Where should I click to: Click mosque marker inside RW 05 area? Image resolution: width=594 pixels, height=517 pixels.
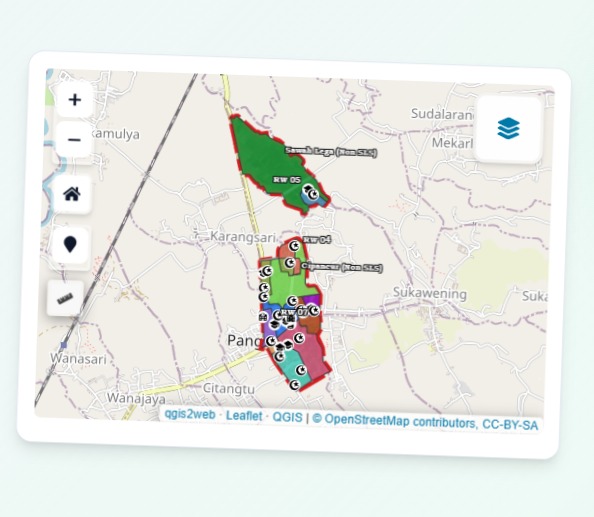pyautogui.click(x=313, y=195)
